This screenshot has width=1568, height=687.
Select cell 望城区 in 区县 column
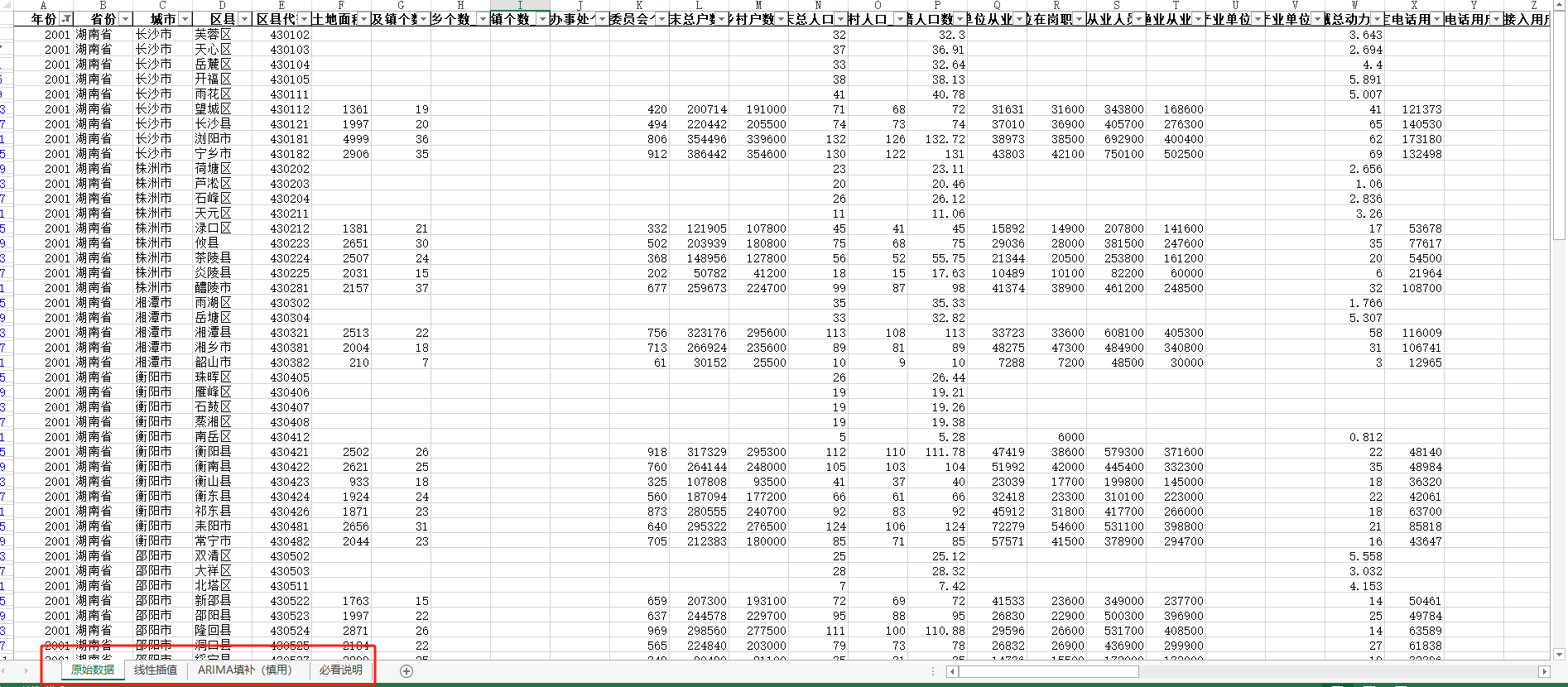222,109
